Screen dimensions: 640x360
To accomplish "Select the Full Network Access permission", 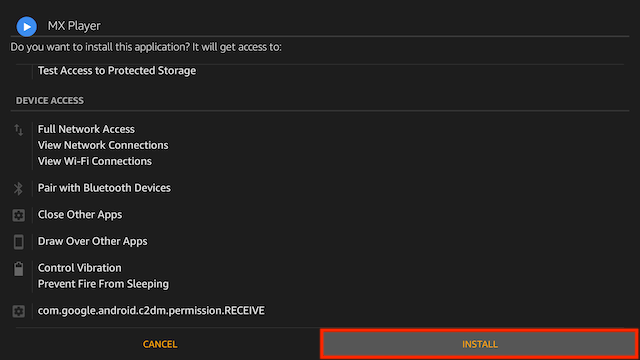I will click(x=86, y=129).
